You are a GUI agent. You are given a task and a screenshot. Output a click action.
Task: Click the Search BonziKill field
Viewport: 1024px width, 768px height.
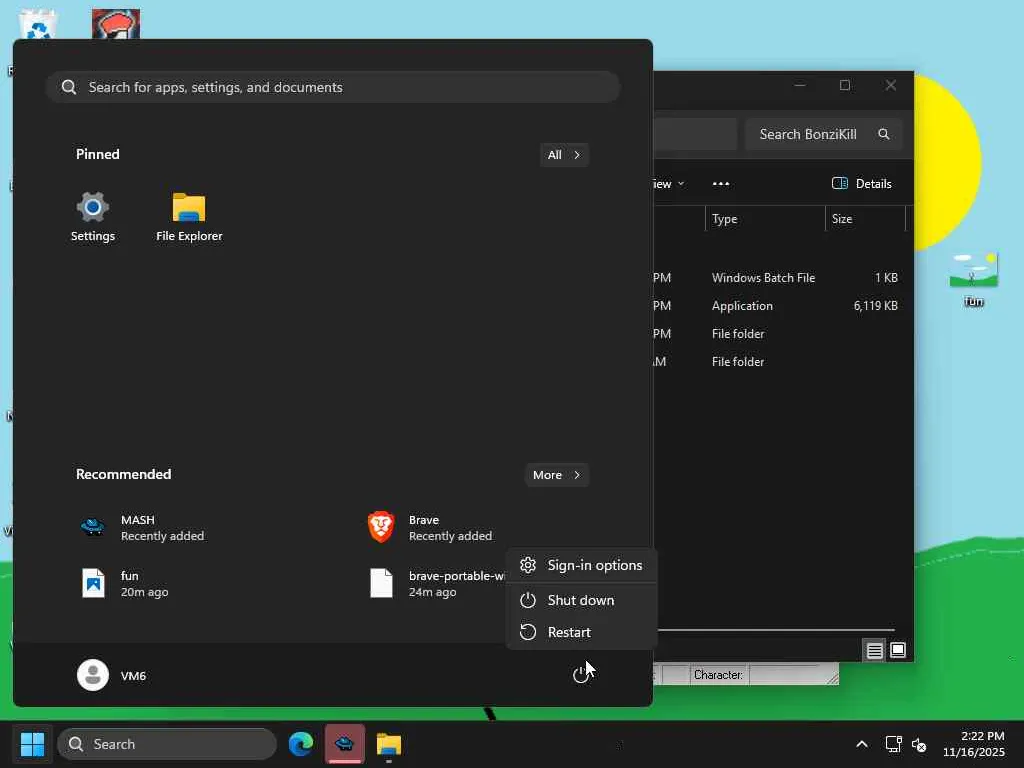pos(824,134)
